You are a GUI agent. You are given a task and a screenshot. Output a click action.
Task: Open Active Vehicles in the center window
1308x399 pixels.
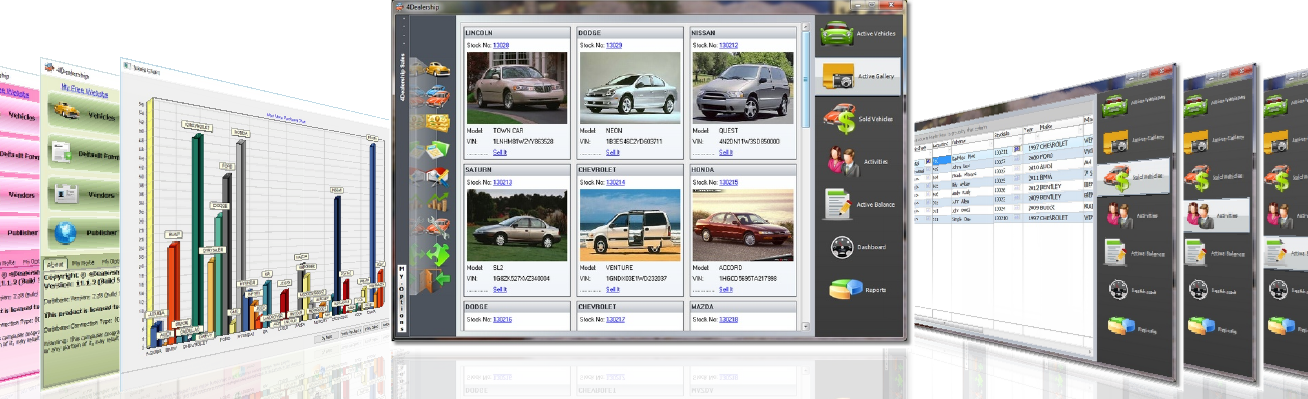(x=859, y=34)
